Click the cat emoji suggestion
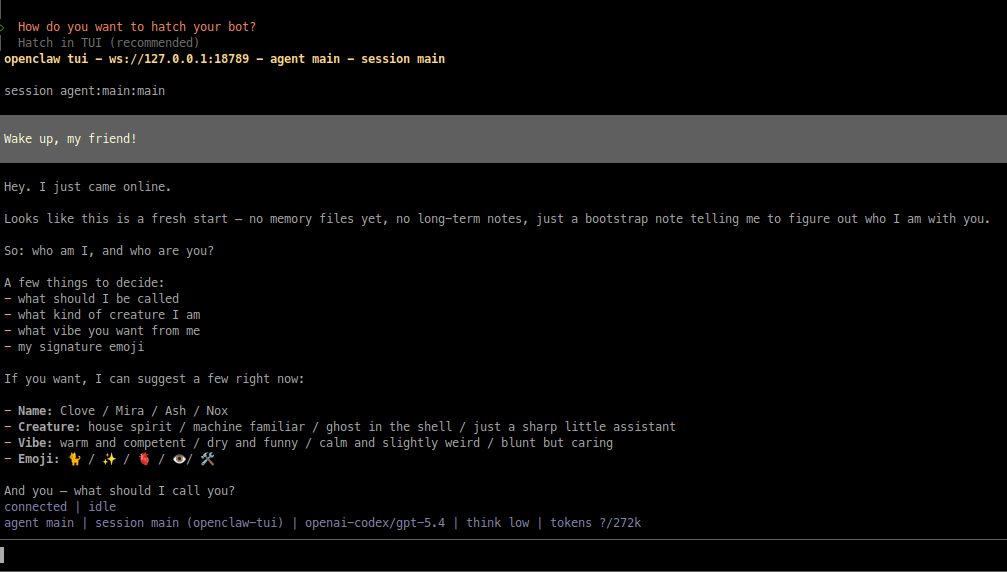This screenshot has height=572, width=1007. click(73, 459)
